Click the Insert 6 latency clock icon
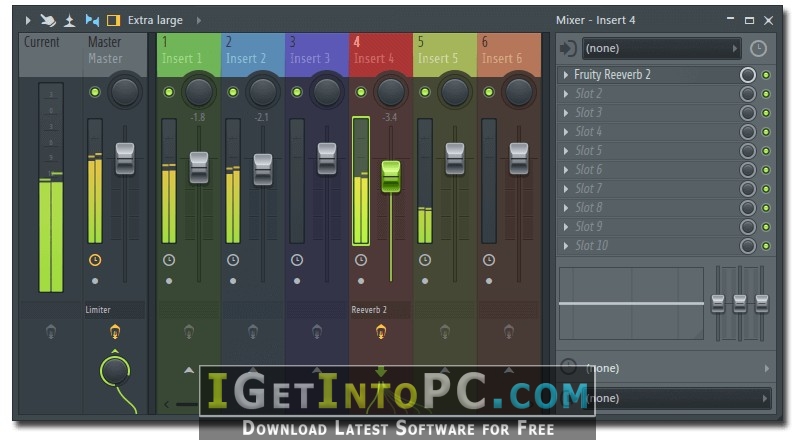795x440 pixels. coord(489,260)
